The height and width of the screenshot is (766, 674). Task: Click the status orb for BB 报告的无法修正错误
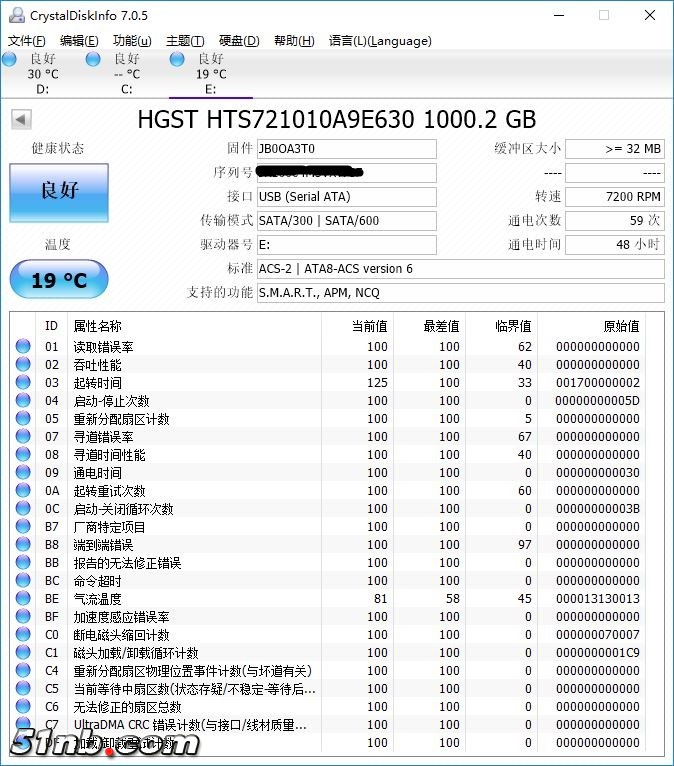[x=23, y=562]
